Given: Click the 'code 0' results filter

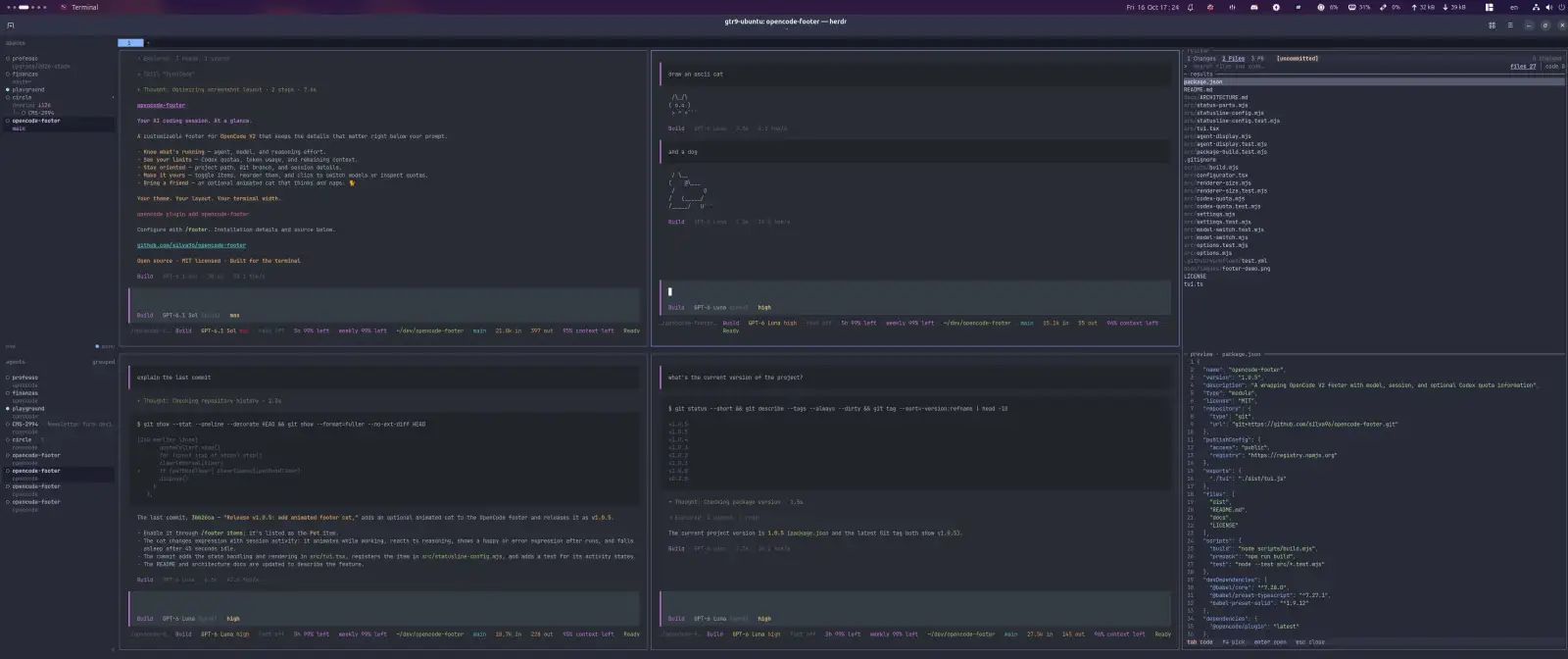Looking at the screenshot, I should pyautogui.click(x=1553, y=67).
